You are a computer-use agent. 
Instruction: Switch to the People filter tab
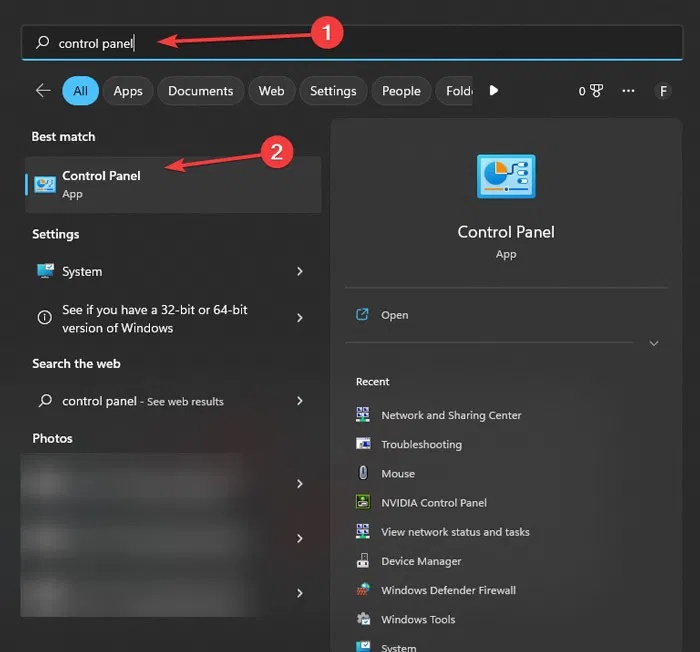pyautogui.click(x=401, y=91)
